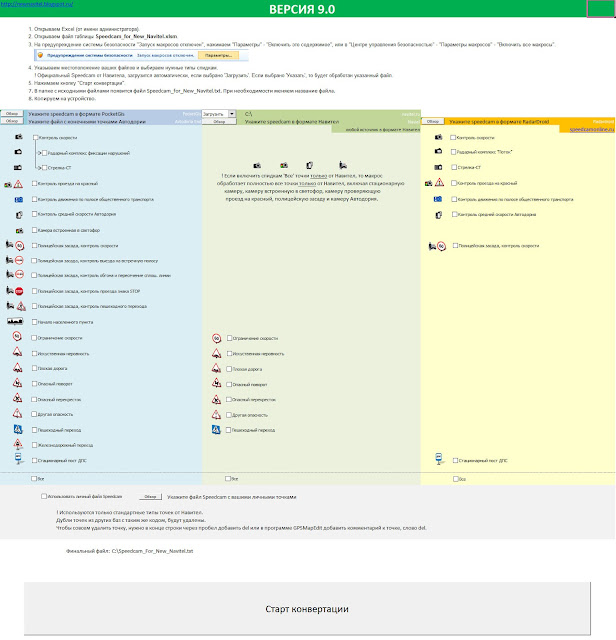Click the dangerous turn sign icon in PocketGis column
The height and width of the screenshot is (640, 616).
(x=17, y=382)
